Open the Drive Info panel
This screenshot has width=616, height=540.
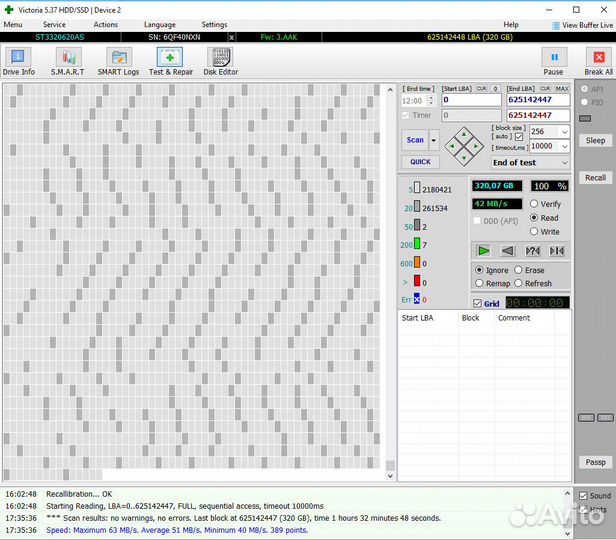18,62
